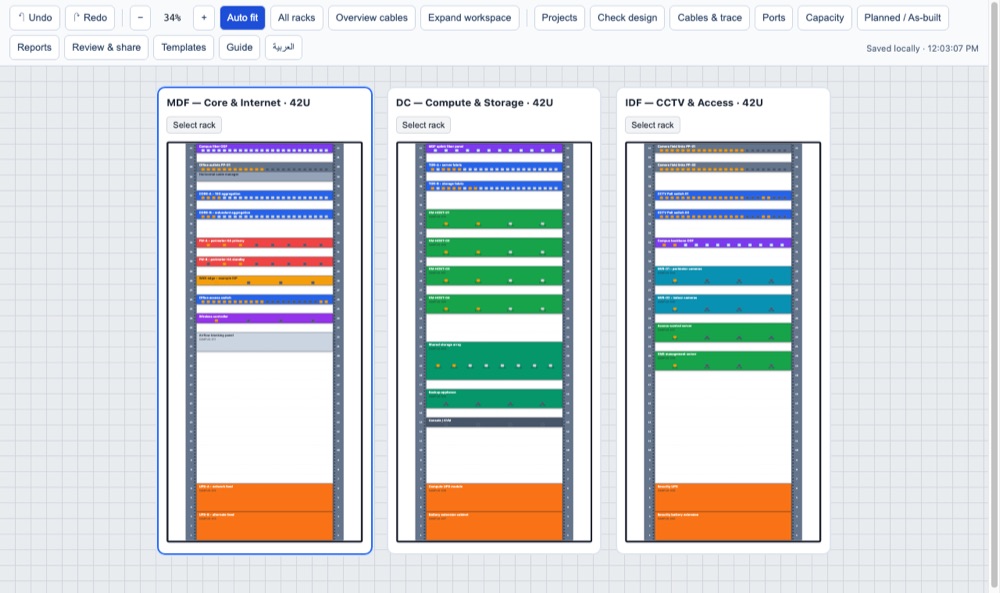Select dark Console / KVM unit
This screenshot has height=593, width=1000.
[494, 422]
